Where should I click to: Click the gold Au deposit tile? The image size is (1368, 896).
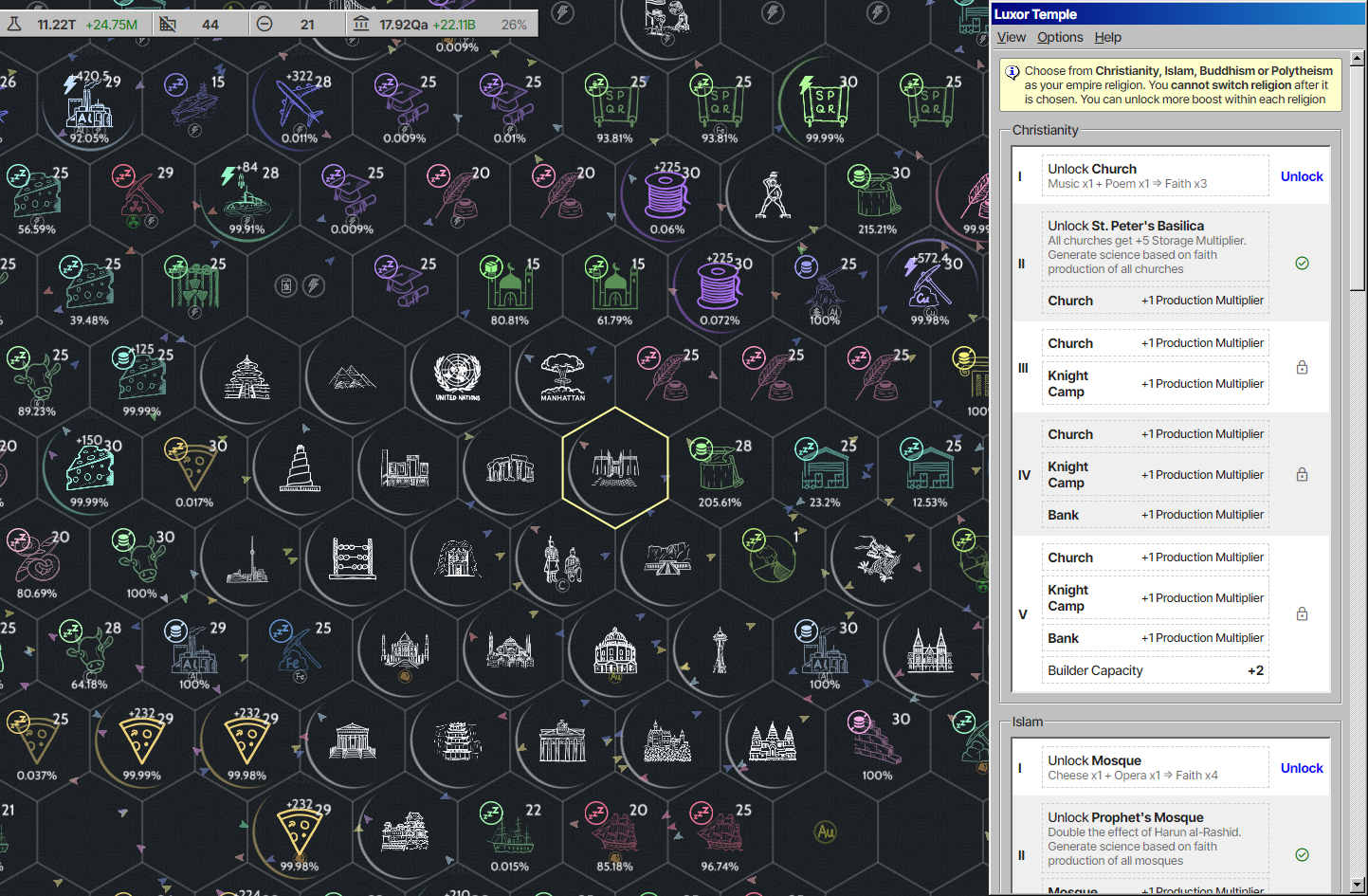coord(826,832)
